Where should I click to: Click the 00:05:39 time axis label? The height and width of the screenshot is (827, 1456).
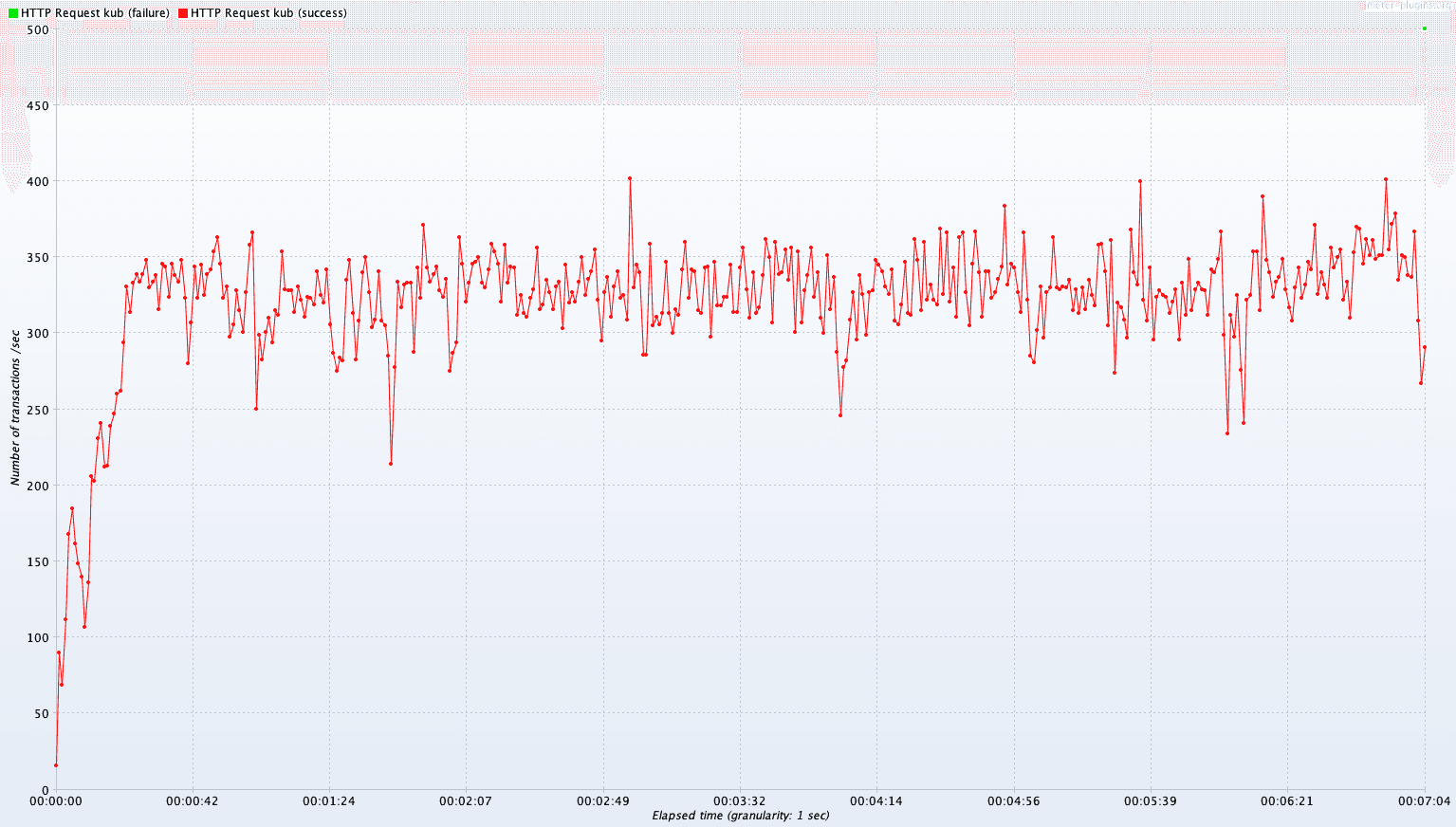point(1151,801)
